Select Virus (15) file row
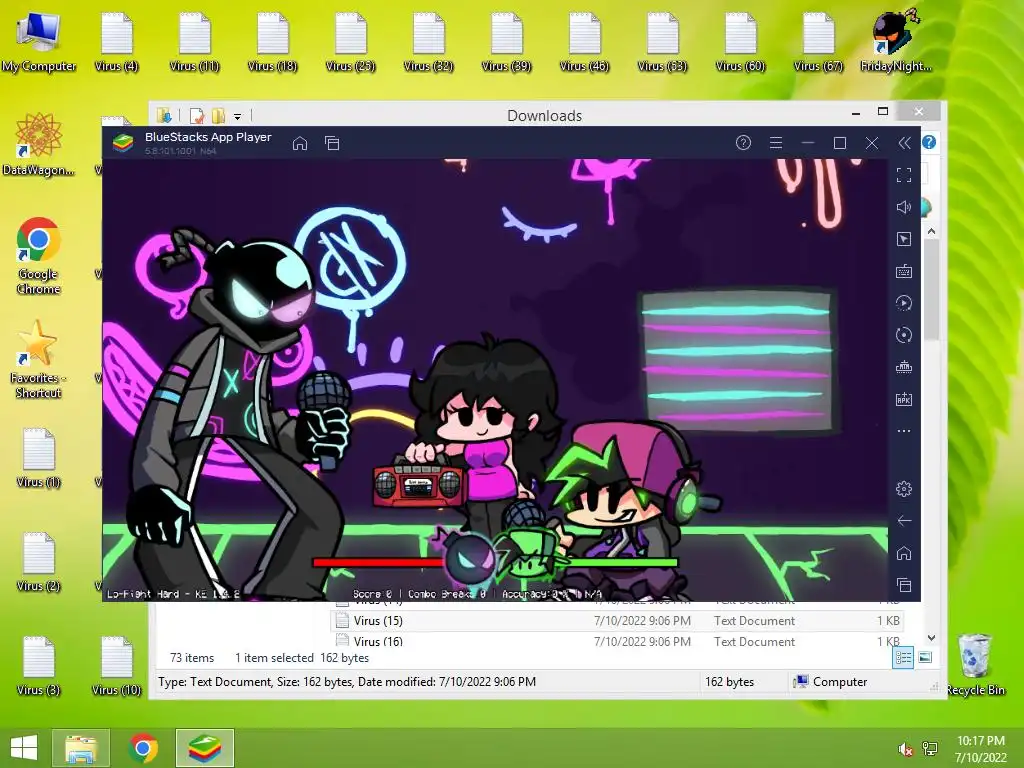1024x768 pixels. pos(617,621)
